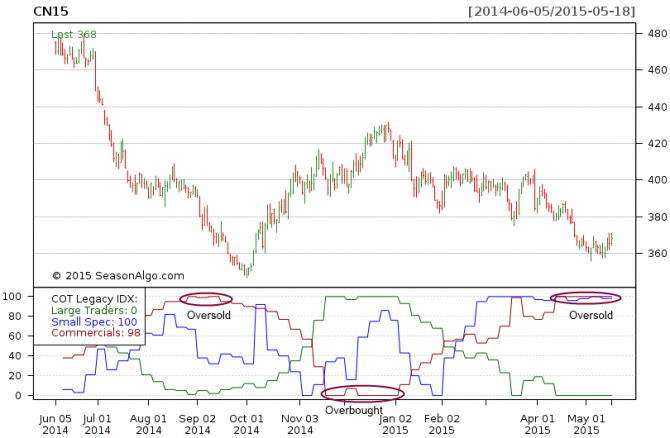This screenshot has height=438, width=670.
Task: Click the © 2015 SeasonAlgo.com text
Action: 118,276
